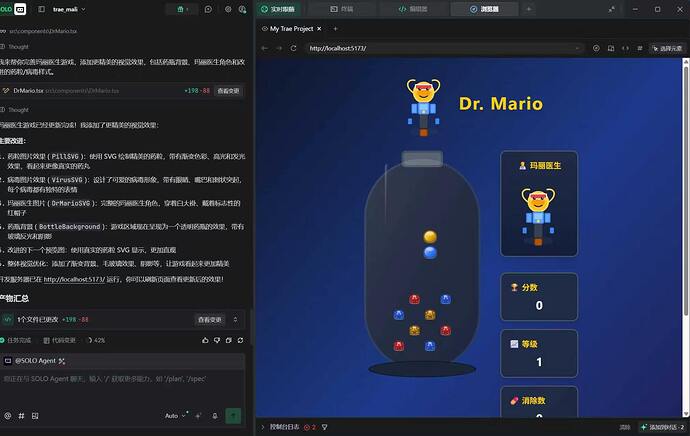Image resolution: width=690 pixels, height=436 pixels.
Task: Switch to the 浏览器 browser tab
Action: tap(484, 9)
